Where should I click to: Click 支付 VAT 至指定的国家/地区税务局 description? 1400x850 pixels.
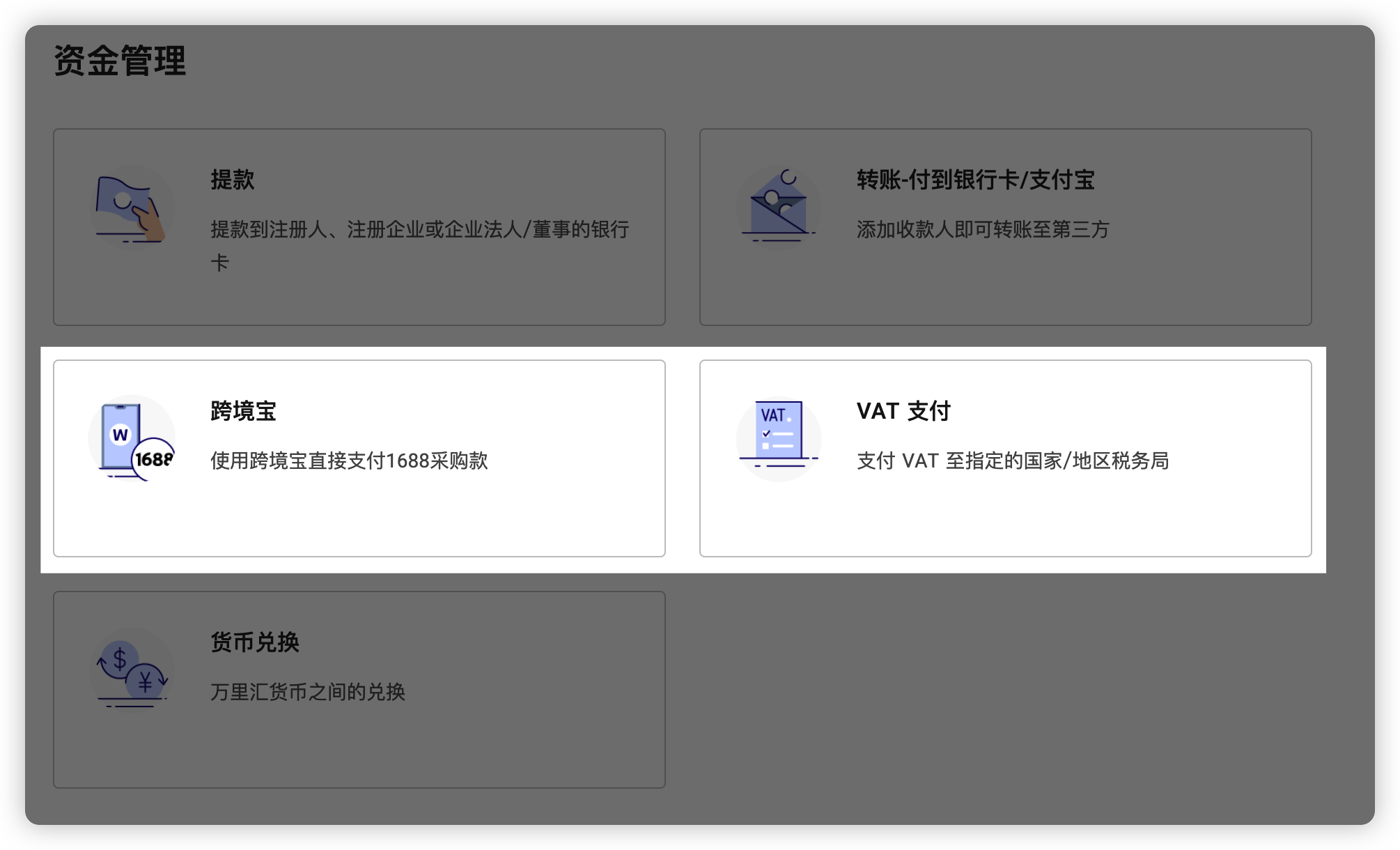(1012, 461)
